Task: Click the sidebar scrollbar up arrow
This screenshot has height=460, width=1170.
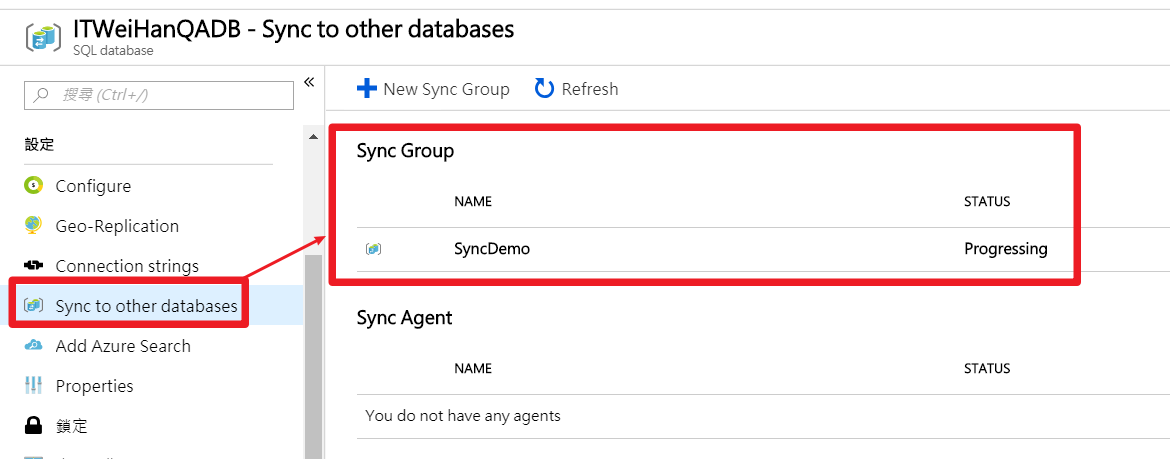Action: (313, 137)
